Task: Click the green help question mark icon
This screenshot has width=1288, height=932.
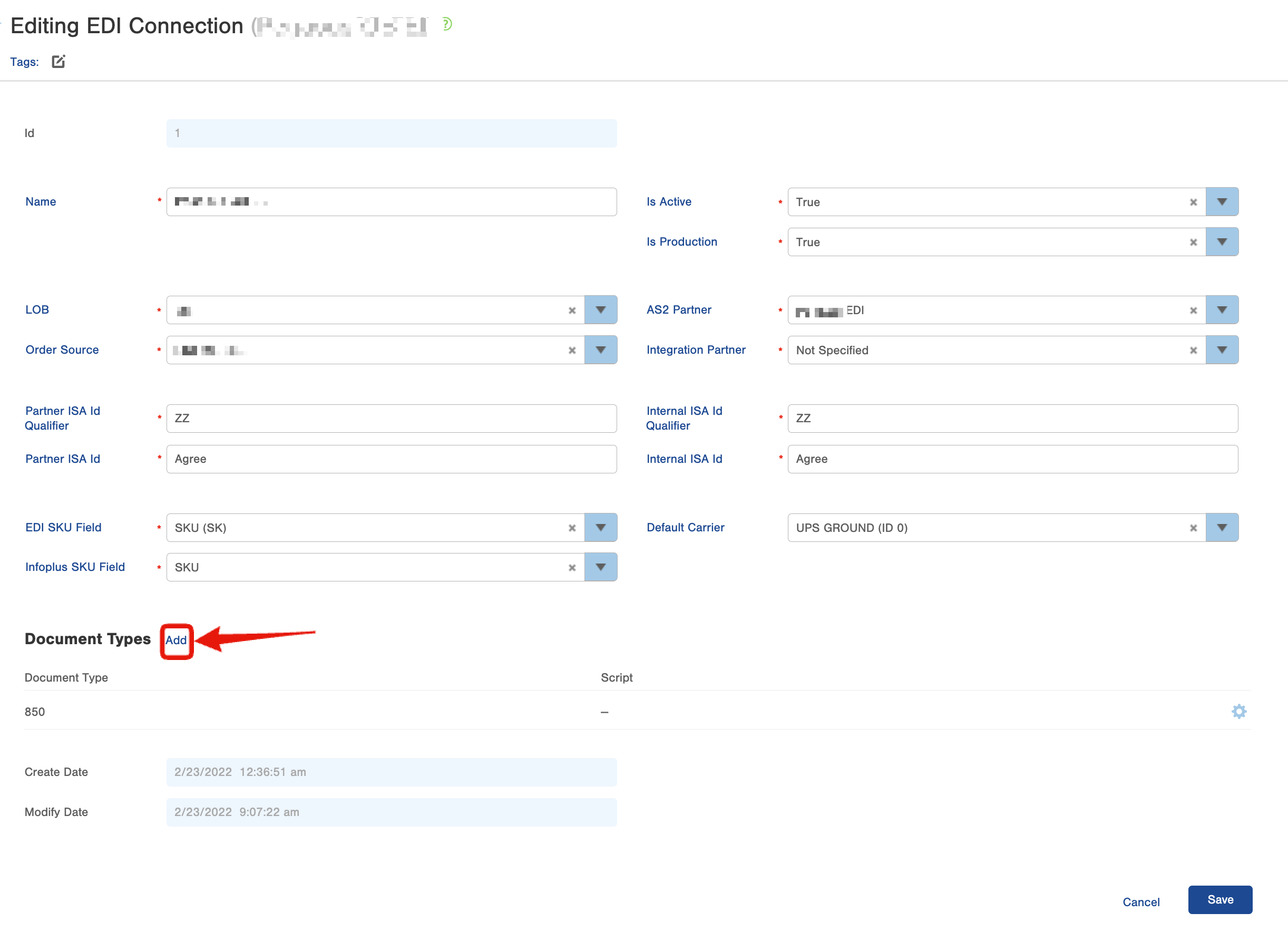Action: tap(447, 24)
